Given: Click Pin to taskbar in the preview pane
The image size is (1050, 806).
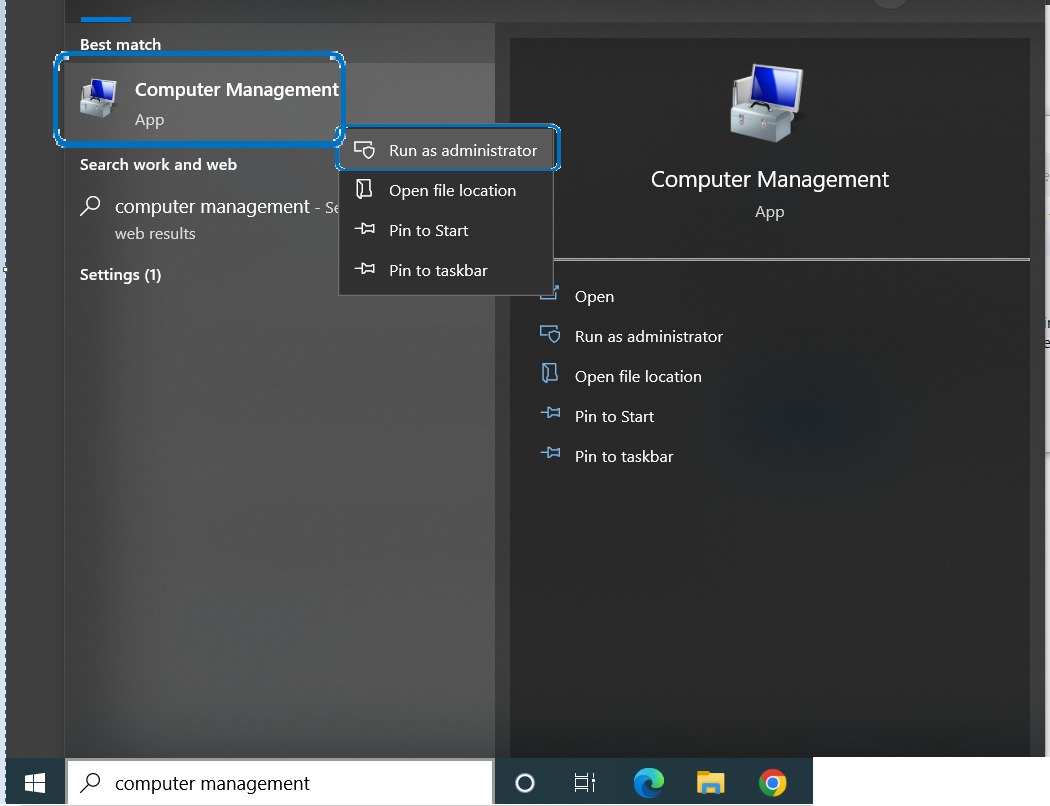Looking at the screenshot, I should click(x=624, y=457).
